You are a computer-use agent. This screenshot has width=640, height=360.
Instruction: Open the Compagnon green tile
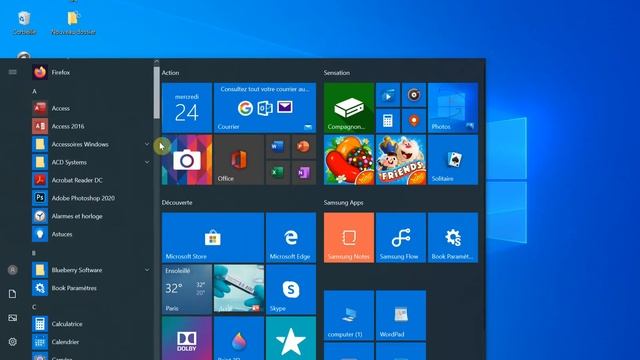pyautogui.click(x=349, y=108)
